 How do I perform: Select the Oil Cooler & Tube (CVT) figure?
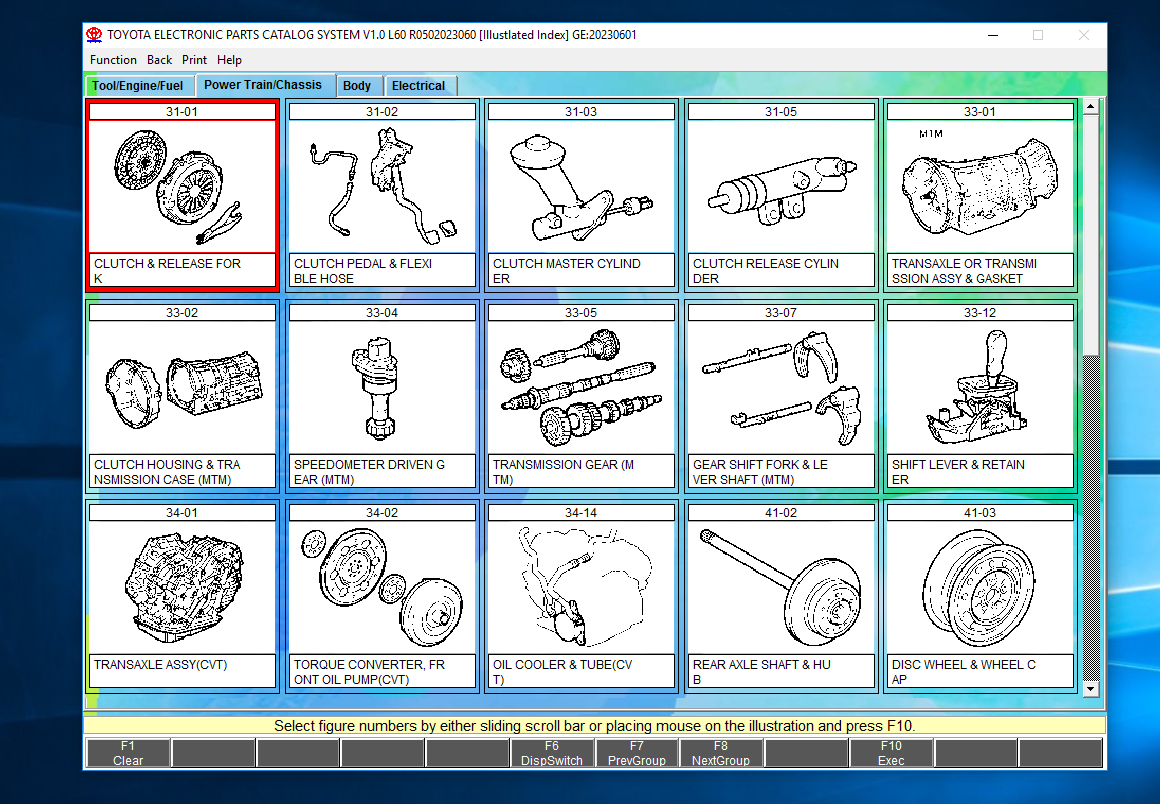581,585
